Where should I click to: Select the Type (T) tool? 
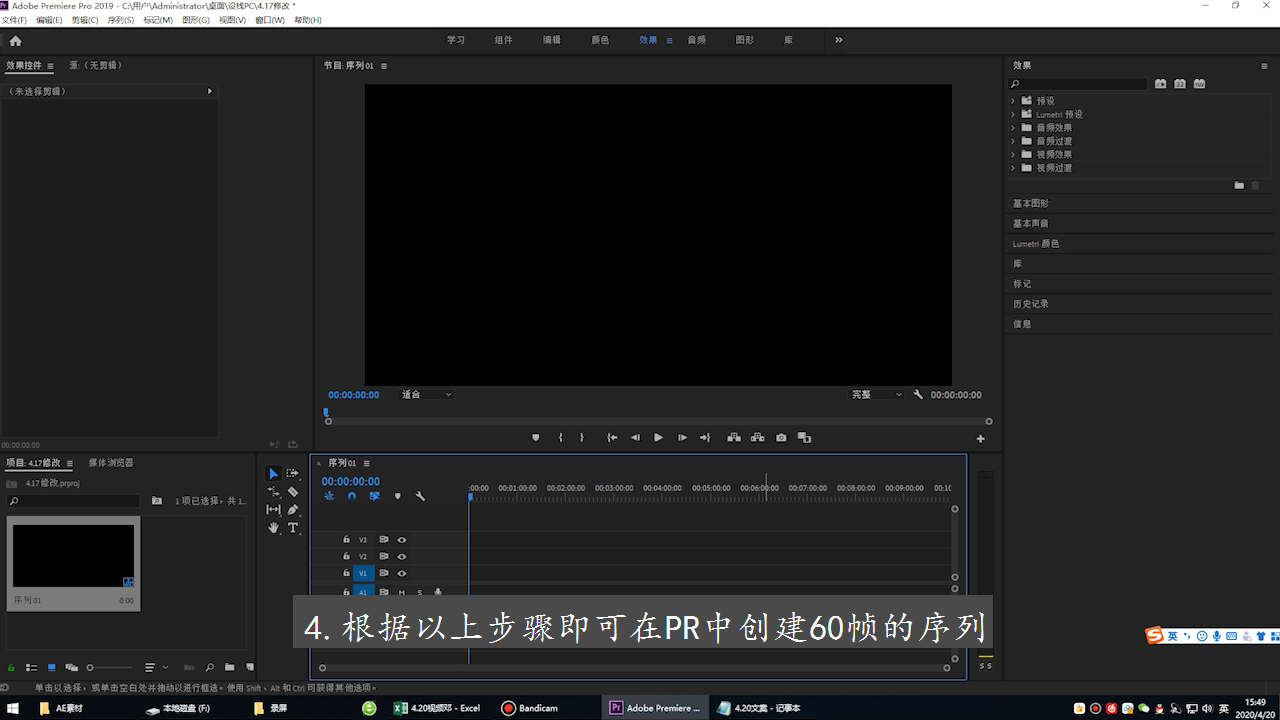(293, 528)
